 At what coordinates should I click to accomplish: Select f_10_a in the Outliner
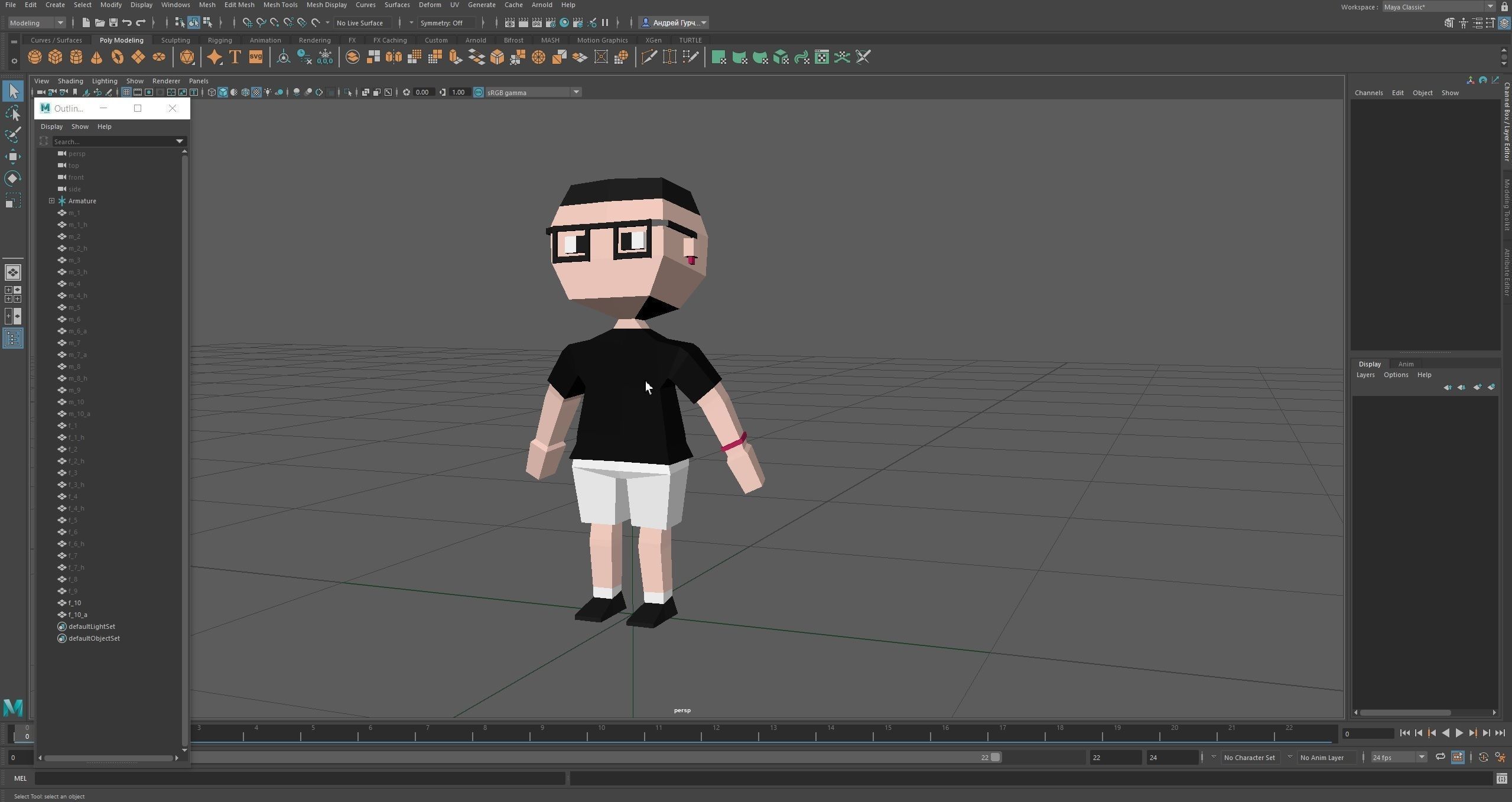78,615
